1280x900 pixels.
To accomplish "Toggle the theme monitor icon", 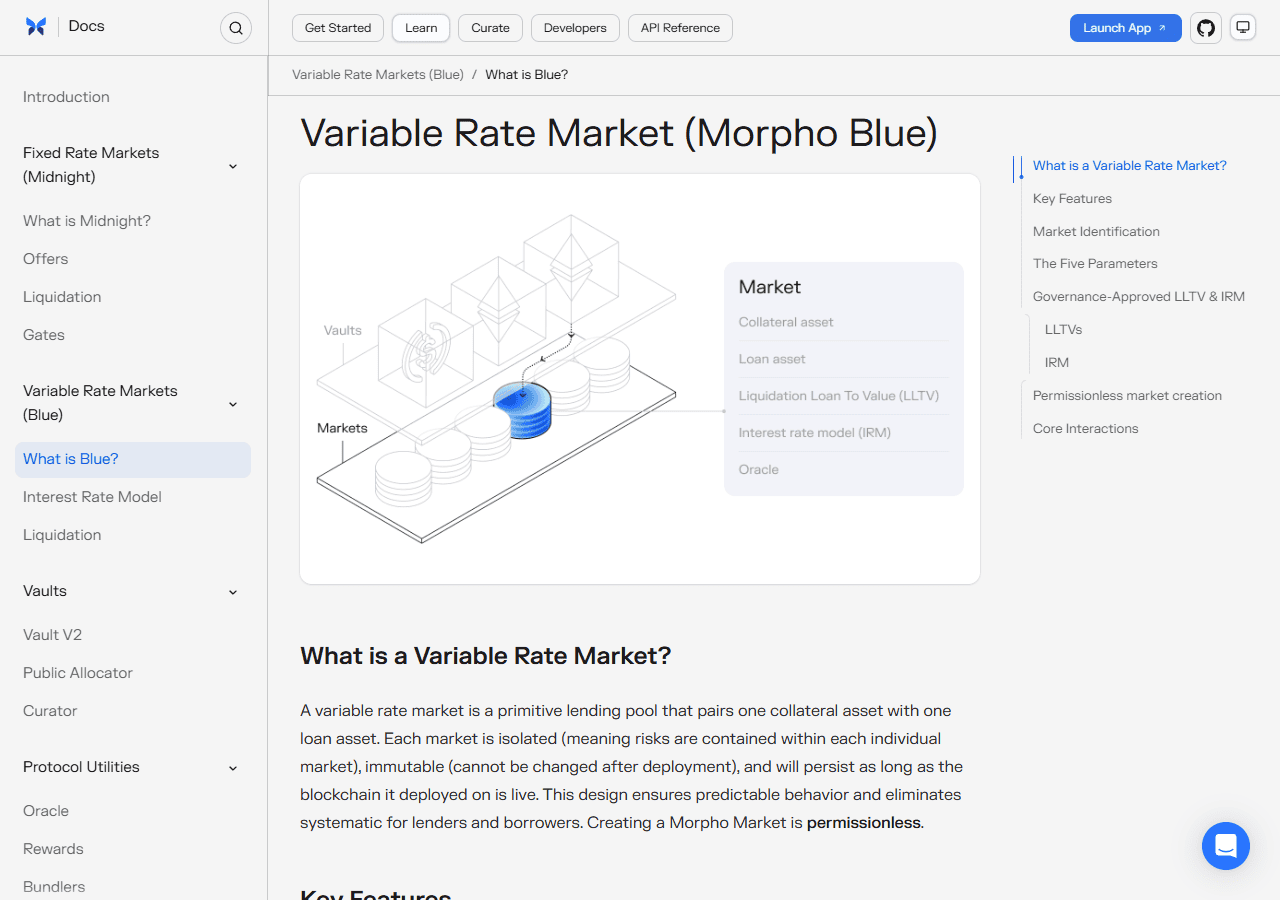I will pyautogui.click(x=1243, y=27).
